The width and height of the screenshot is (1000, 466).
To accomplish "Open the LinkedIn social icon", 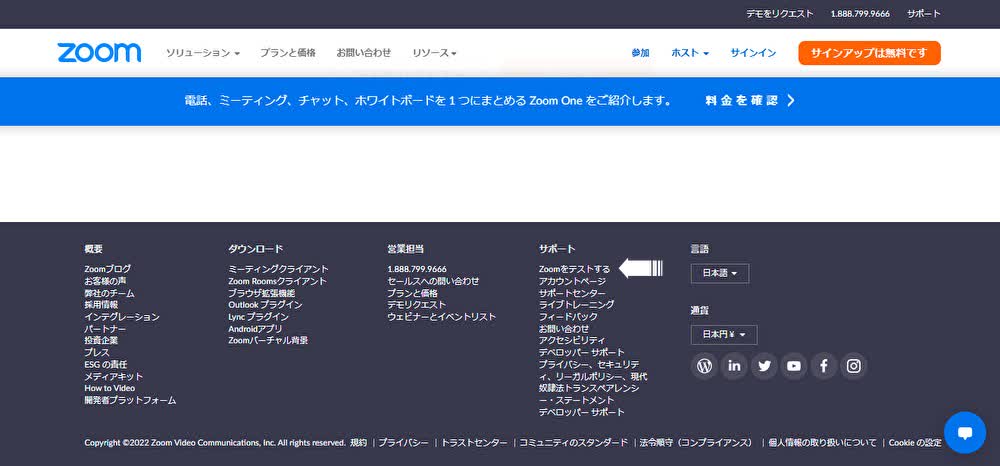I will [x=734, y=366].
